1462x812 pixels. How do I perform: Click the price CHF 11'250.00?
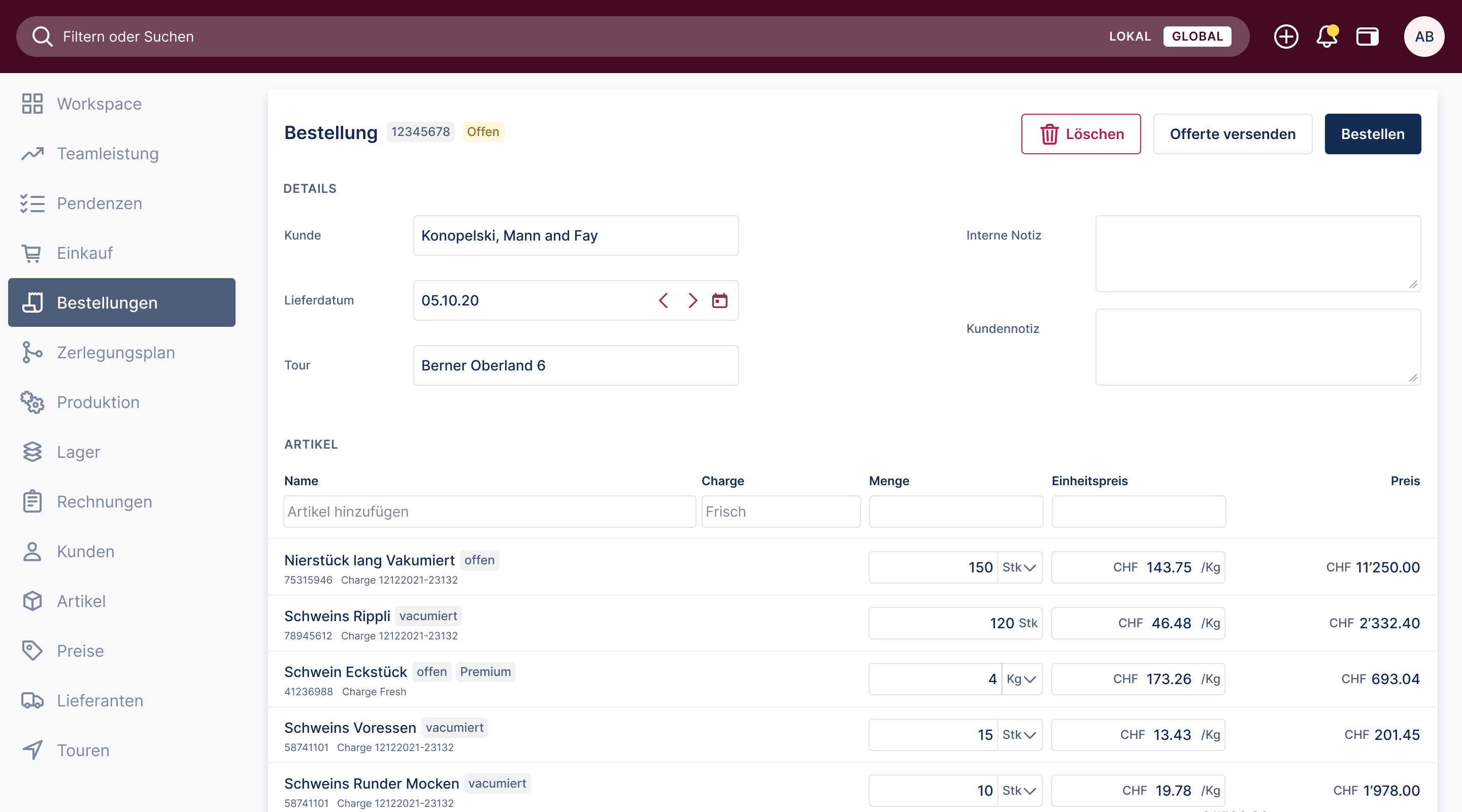[1372, 567]
